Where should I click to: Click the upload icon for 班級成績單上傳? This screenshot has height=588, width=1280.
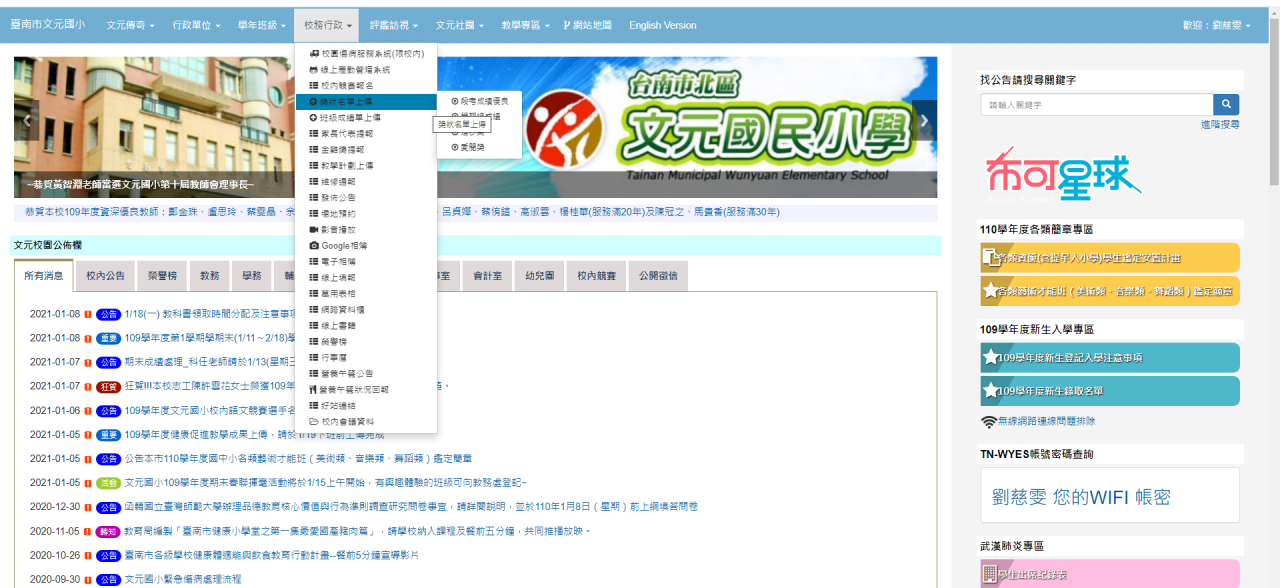tap(314, 118)
